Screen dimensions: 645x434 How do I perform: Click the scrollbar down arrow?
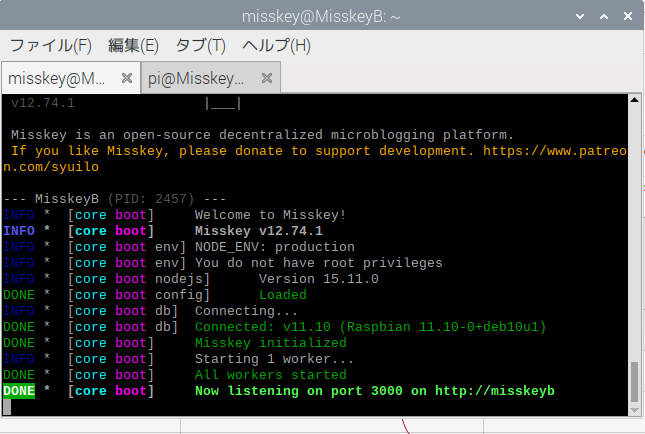pyautogui.click(x=634, y=411)
